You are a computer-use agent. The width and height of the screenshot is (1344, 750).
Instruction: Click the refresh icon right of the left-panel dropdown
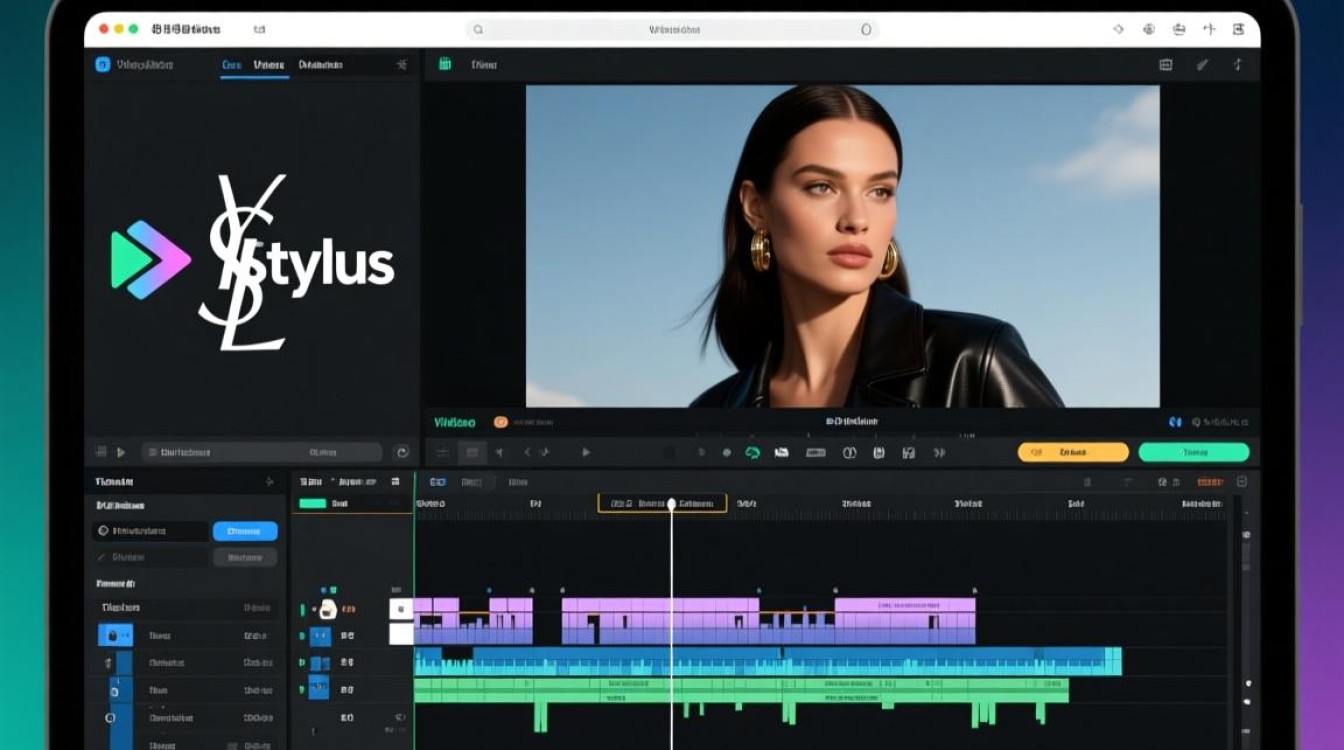(x=401, y=453)
